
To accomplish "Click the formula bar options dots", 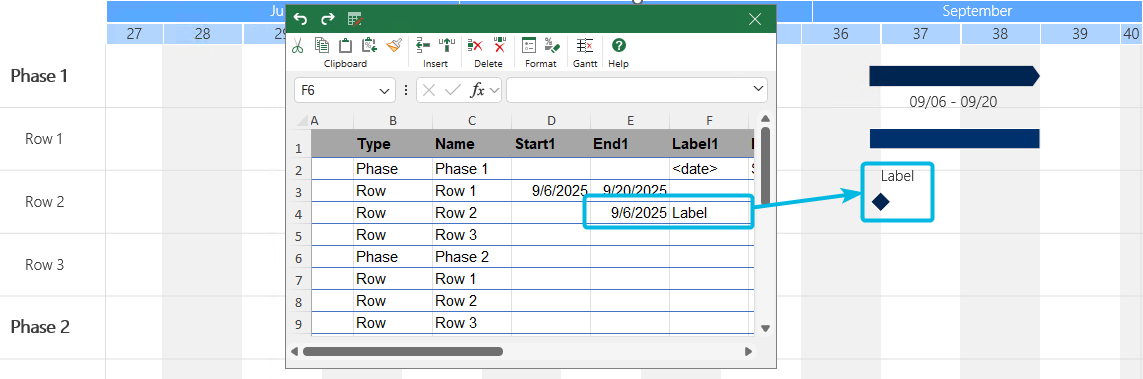I will pos(406,90).
